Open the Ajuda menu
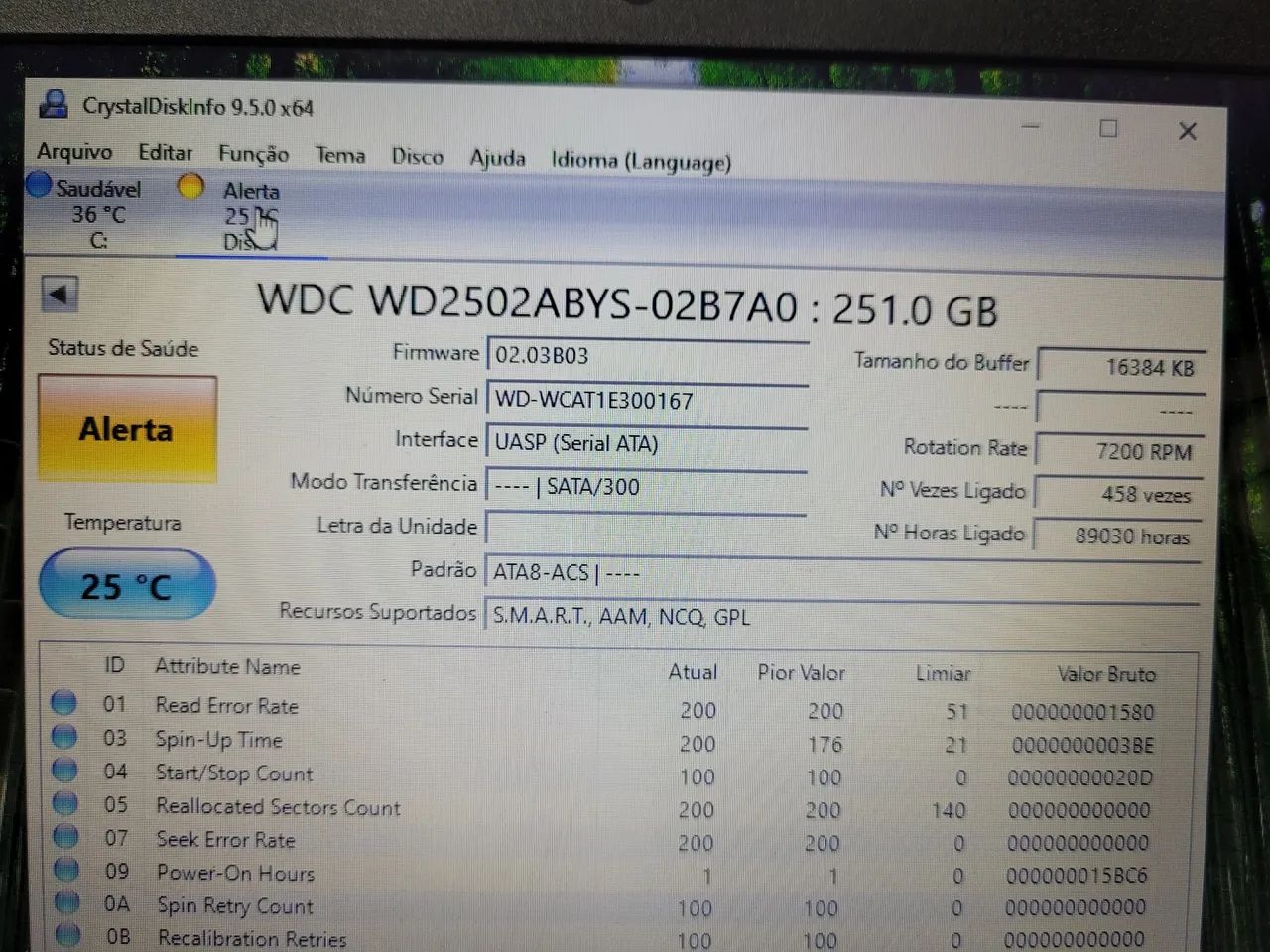This screenshot has width=1270, height=952. tap(497, 159)
